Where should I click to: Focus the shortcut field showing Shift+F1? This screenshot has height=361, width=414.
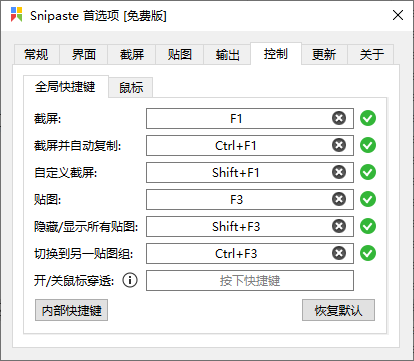click(x=250, y=172)
